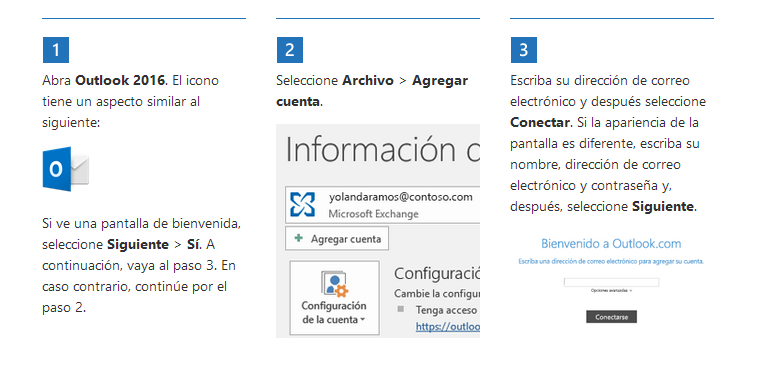The width and height of the screenshot is (757, 372).
Task: Click the Conectarse button
Action: 611,317
